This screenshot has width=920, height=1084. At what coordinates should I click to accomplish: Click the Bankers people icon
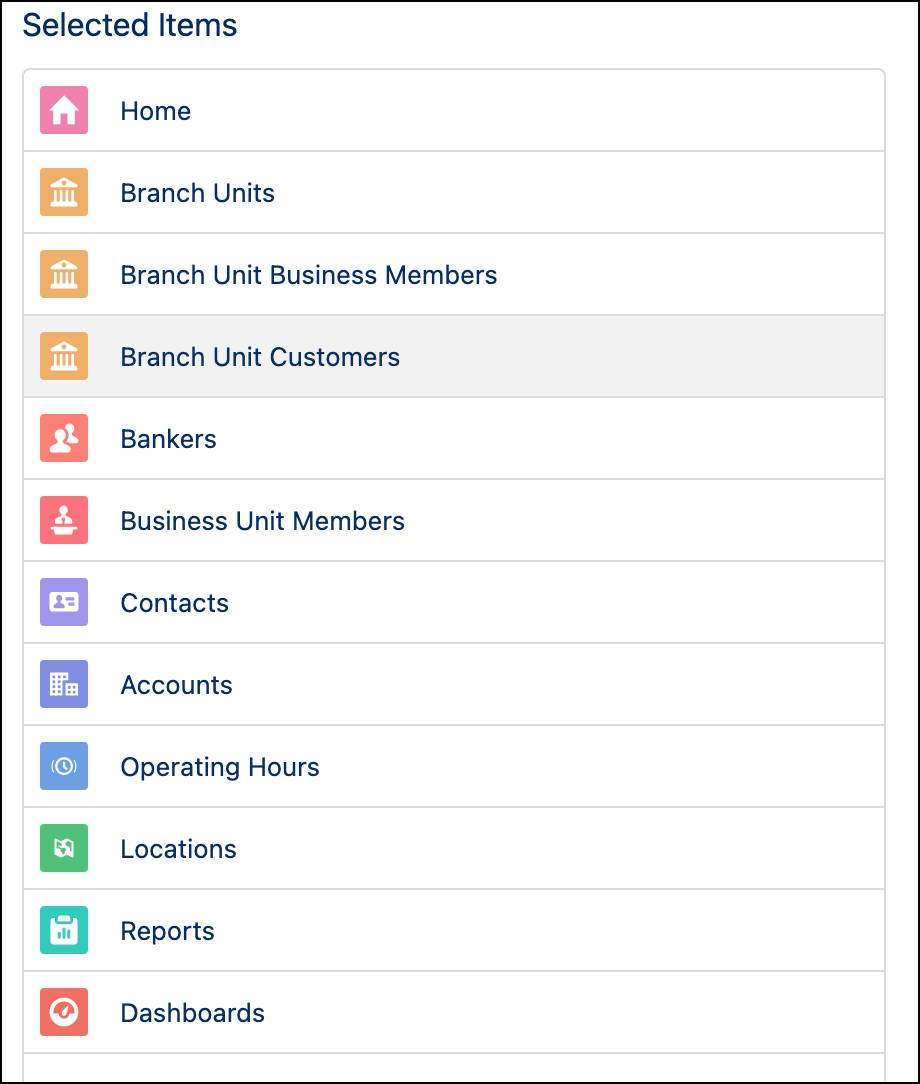coord(64,438)
